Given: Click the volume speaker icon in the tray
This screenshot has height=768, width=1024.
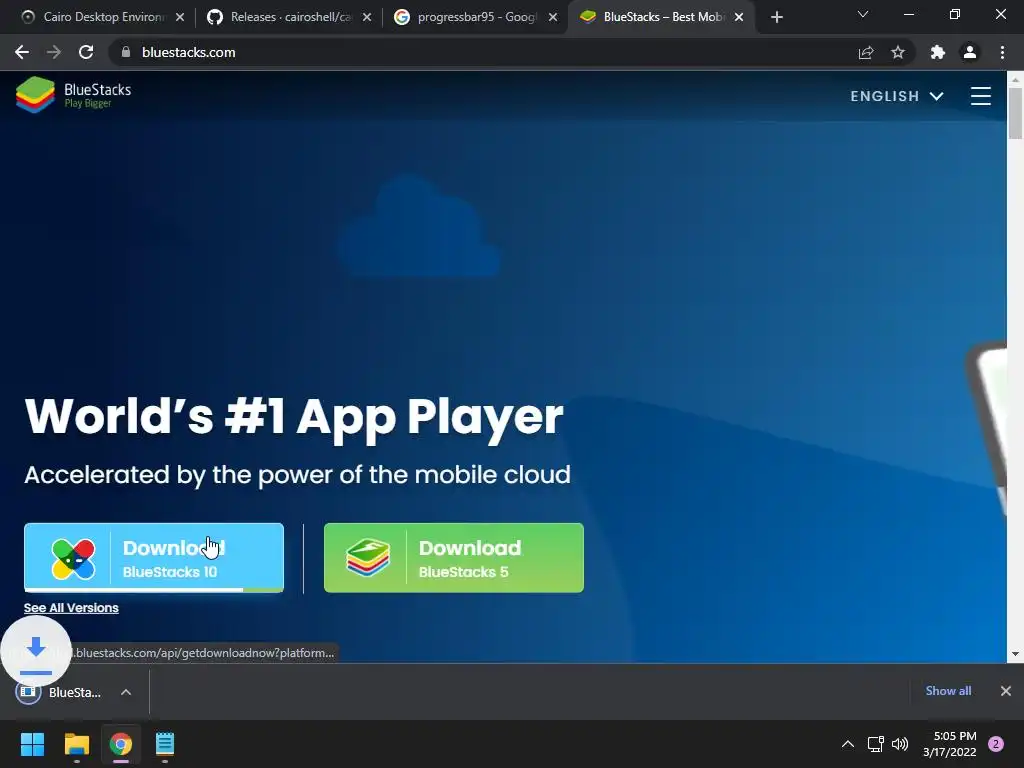Looking at the screenshot, I should [900, 744].
